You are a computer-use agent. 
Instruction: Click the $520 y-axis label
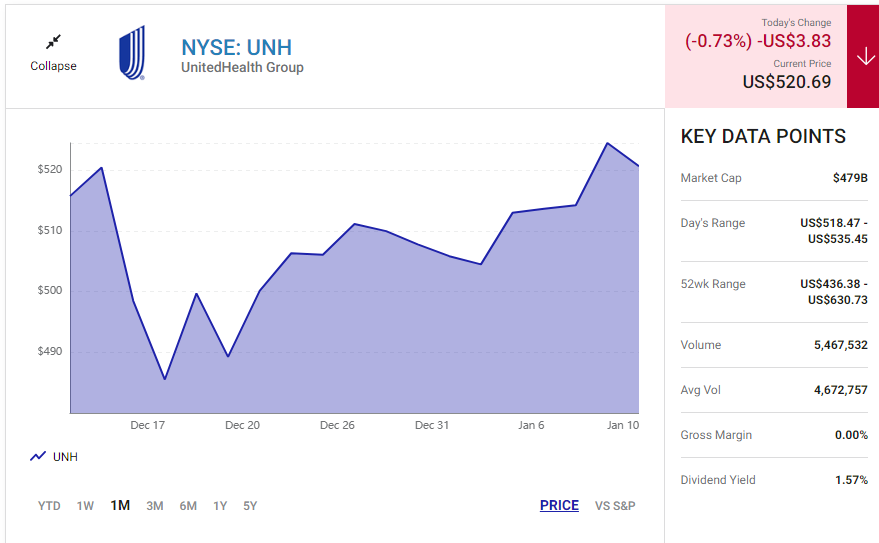tap(49, 169)
